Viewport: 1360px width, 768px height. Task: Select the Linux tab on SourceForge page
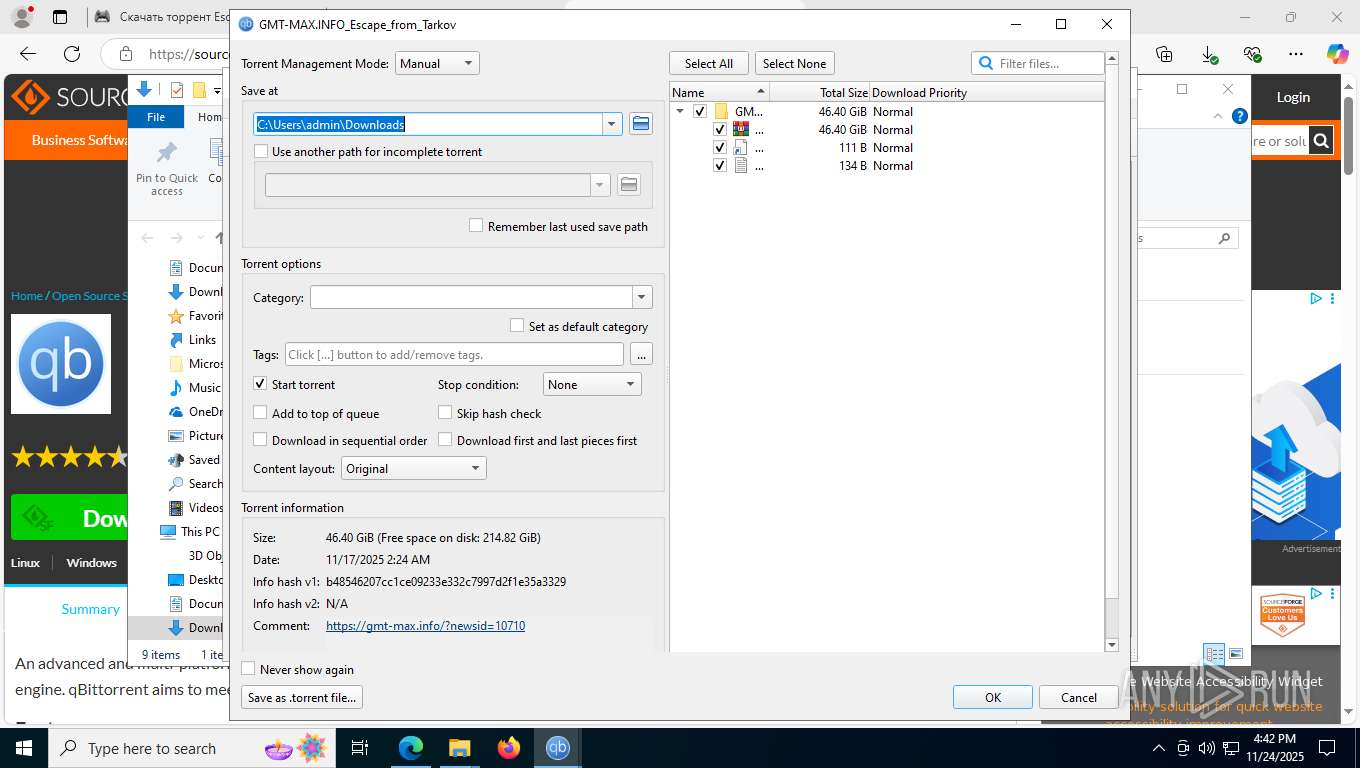(x=25, y=563)
